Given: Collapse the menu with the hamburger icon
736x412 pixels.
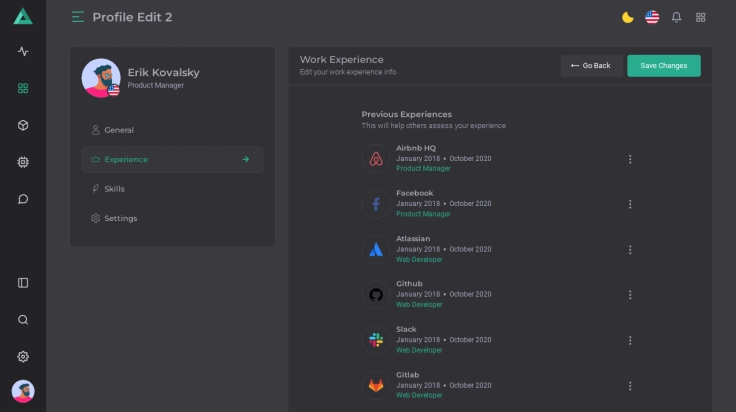Looking at the screenshot, I should tap(78, 17).
